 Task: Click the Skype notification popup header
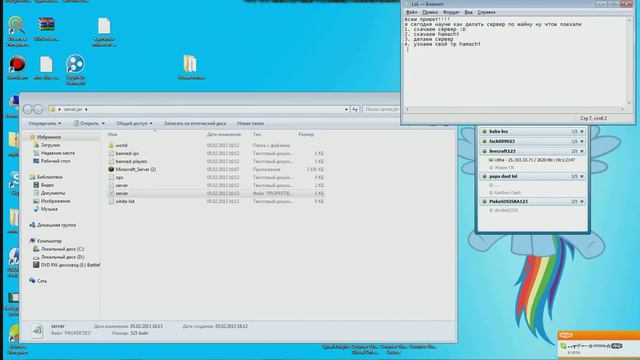point(599,335)
